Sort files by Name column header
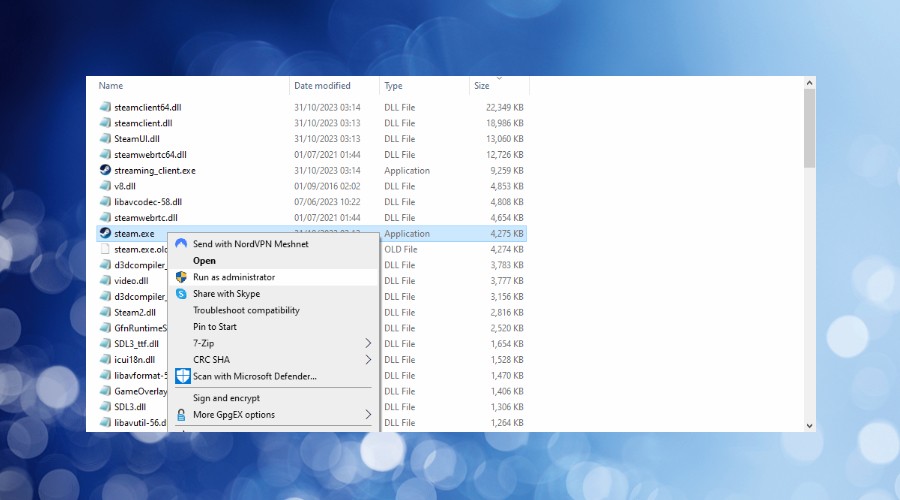 111,86
